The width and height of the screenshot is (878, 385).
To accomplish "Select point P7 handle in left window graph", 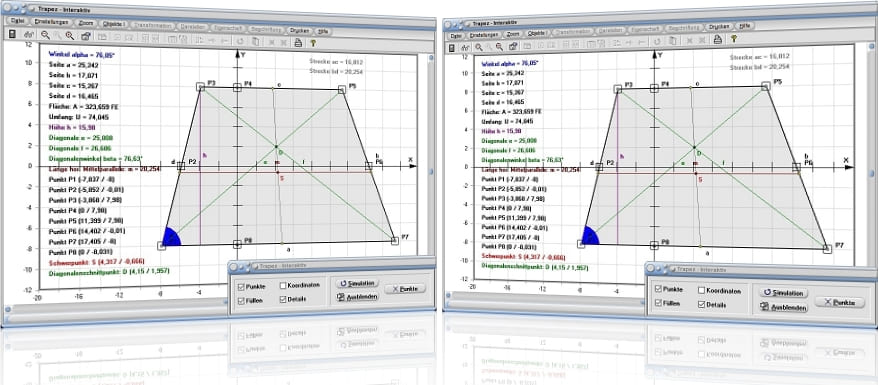I will (395, 241).
